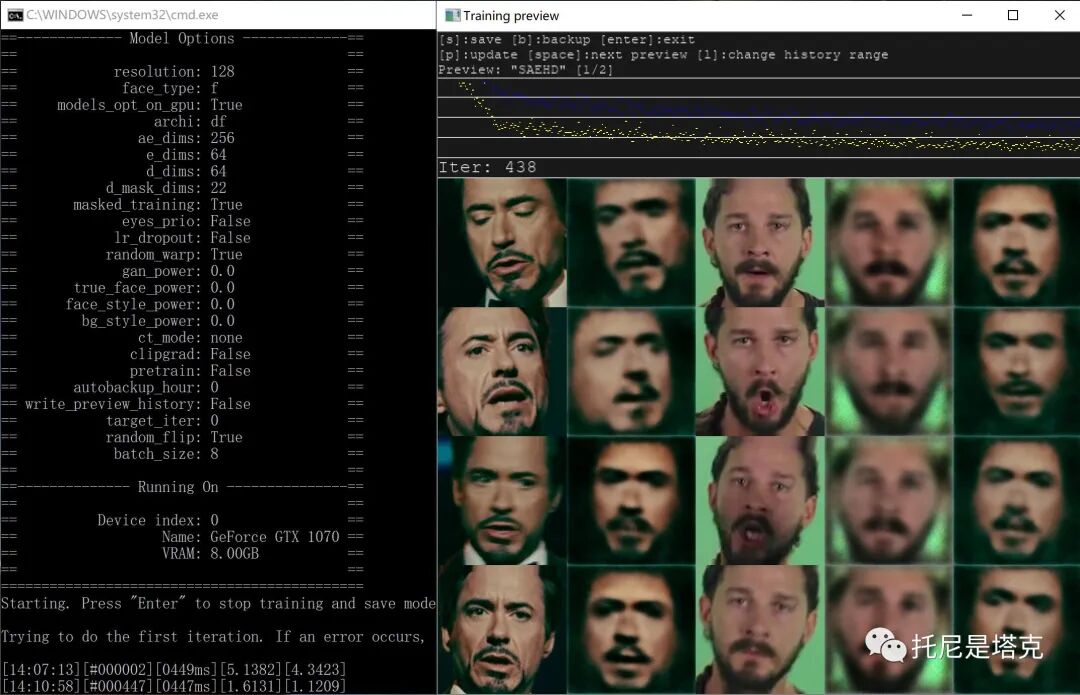
Task: Click the 'pretrain: False' line
Action: (190, 371)
